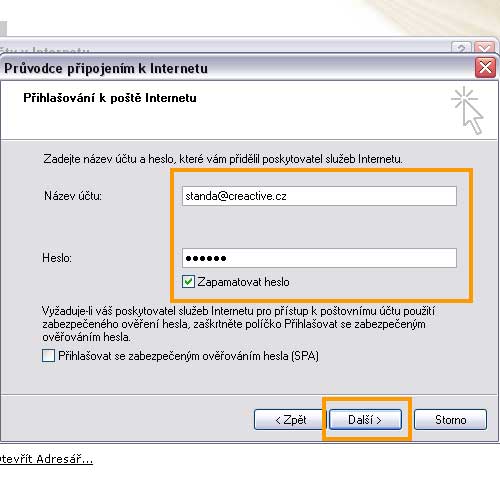The height and width of the screenshot is (500, 500).
Task: Click the Heslo label
Action: point(57,258)
